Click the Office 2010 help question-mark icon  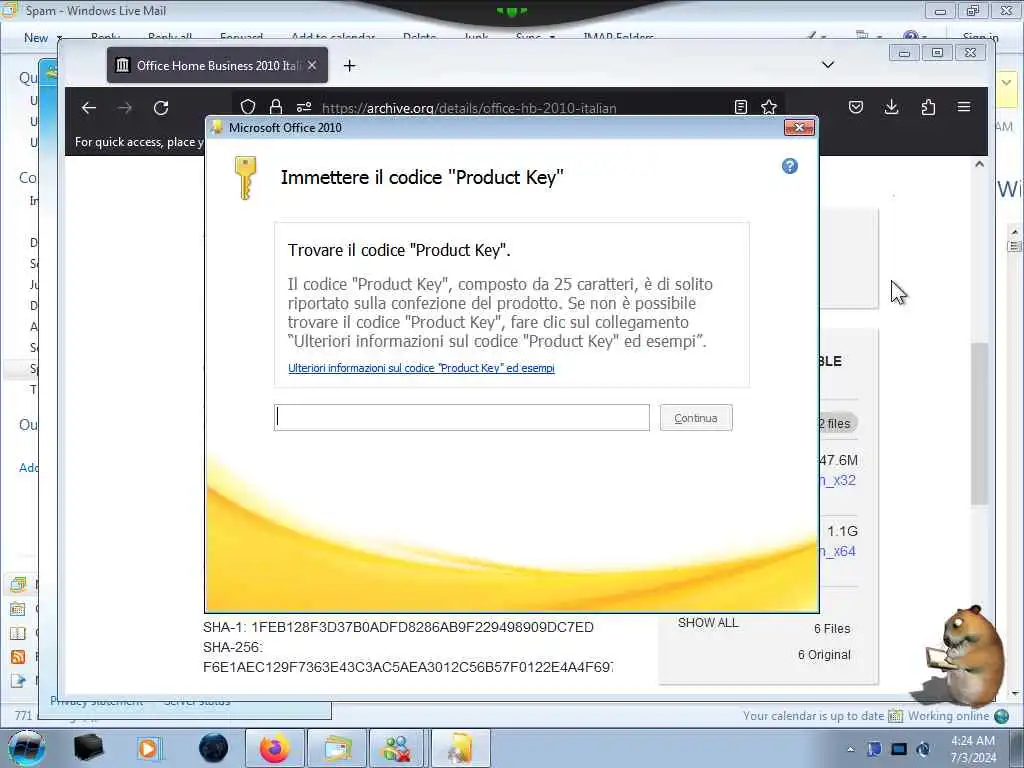[790, 166]
